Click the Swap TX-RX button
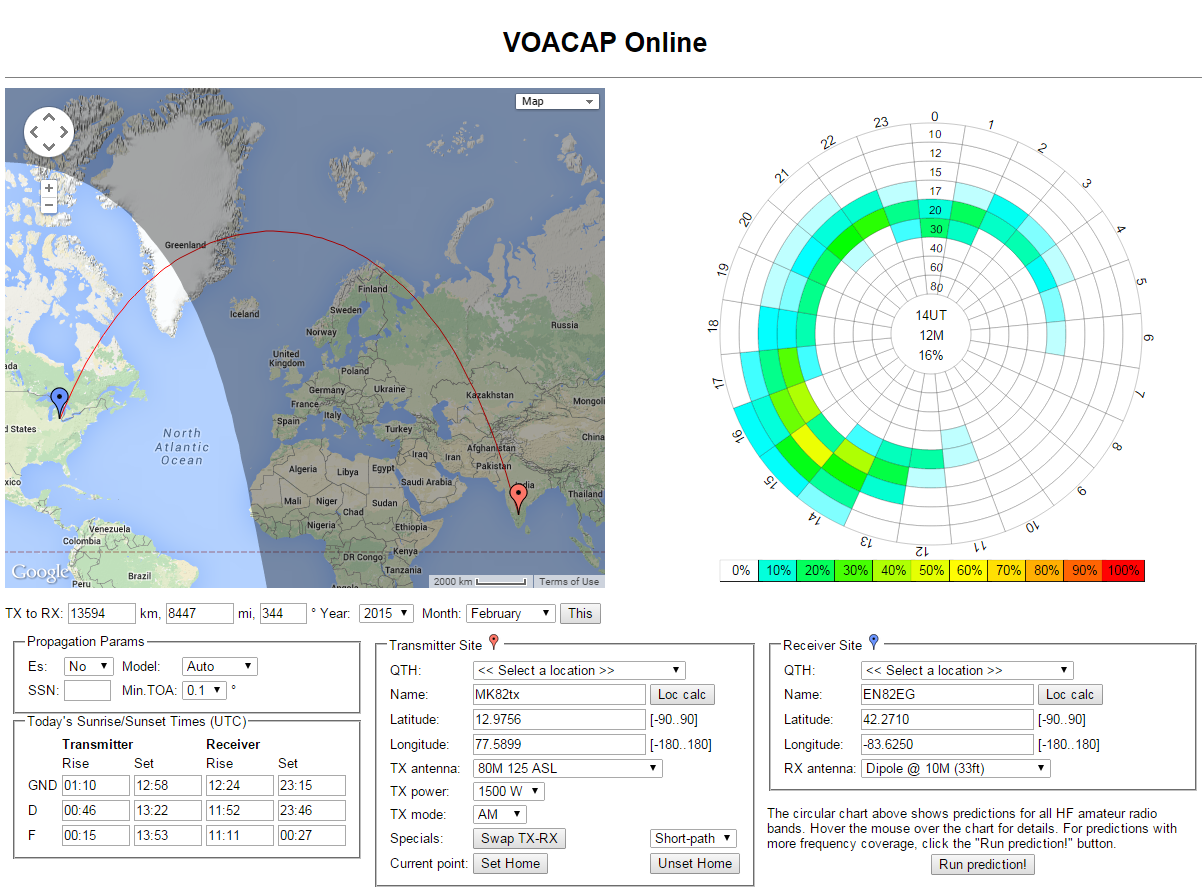Viewport: 1202px width, 893px height. [519, 838]
